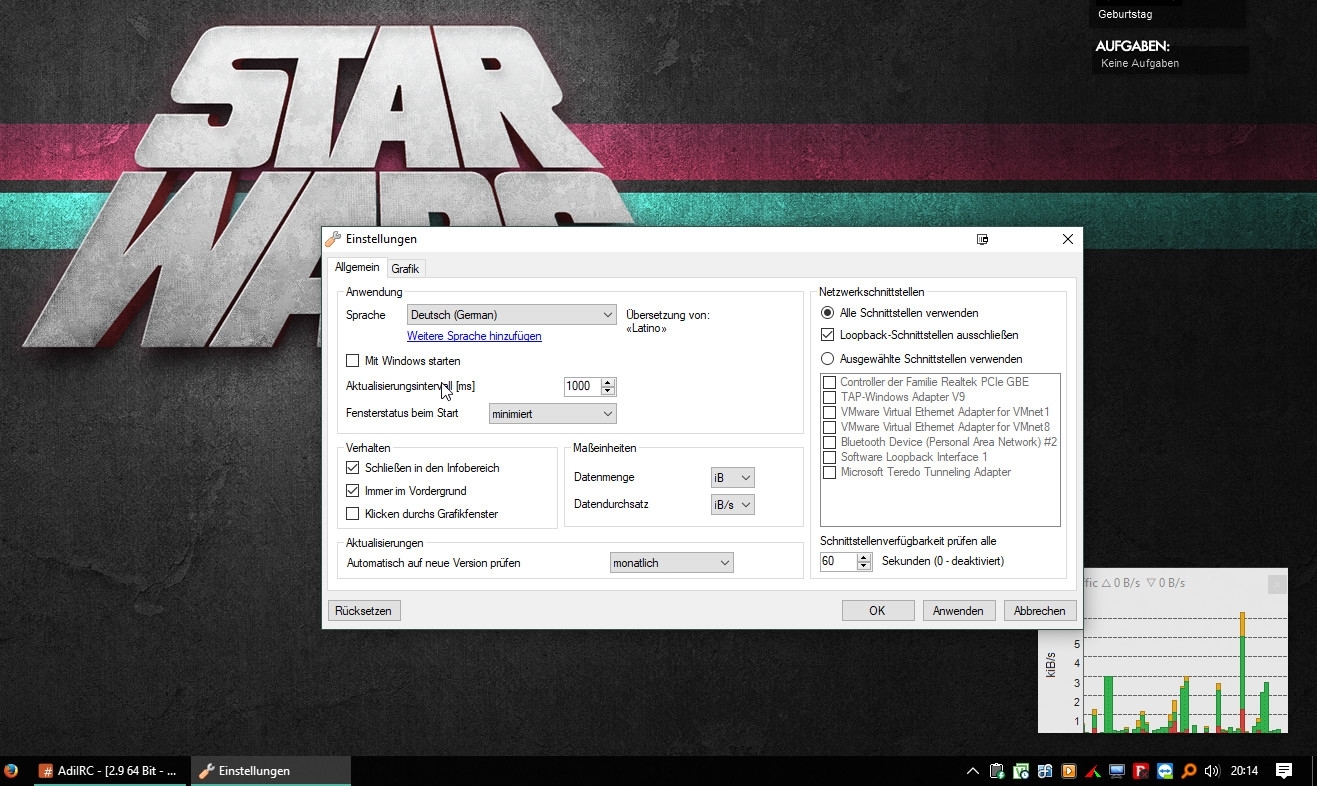
Task: Show hidden tray icons with the chevron
Action: pos(972,771)
